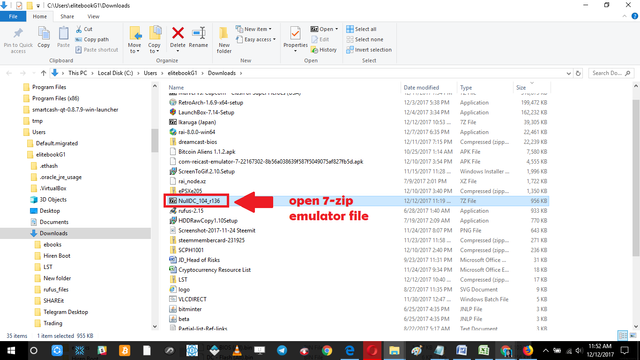Click This PC in the address bar
640x360 pixels.
[78, 73]
